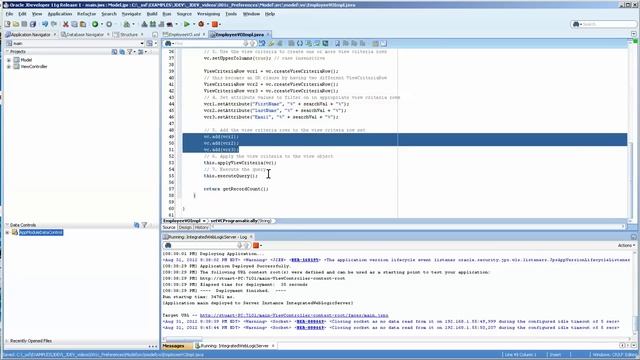640x360 pixels.
Task: Click the toggle bookmark icon in editor toolbar
Action: pyautogui.click(x=337, y=43)
